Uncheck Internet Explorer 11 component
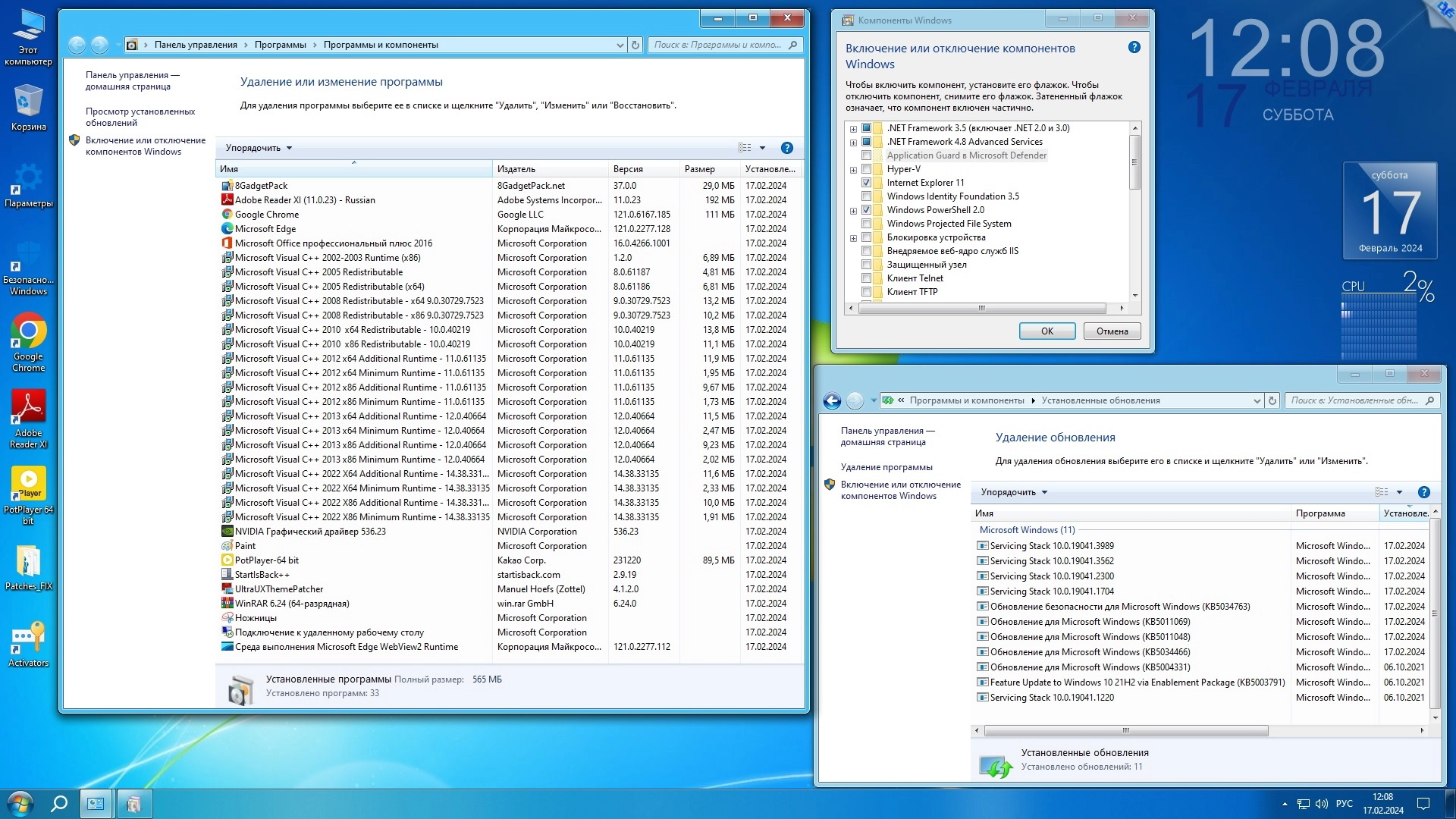The height and width of the screenshot is (819, 1456). click(866, 183)
